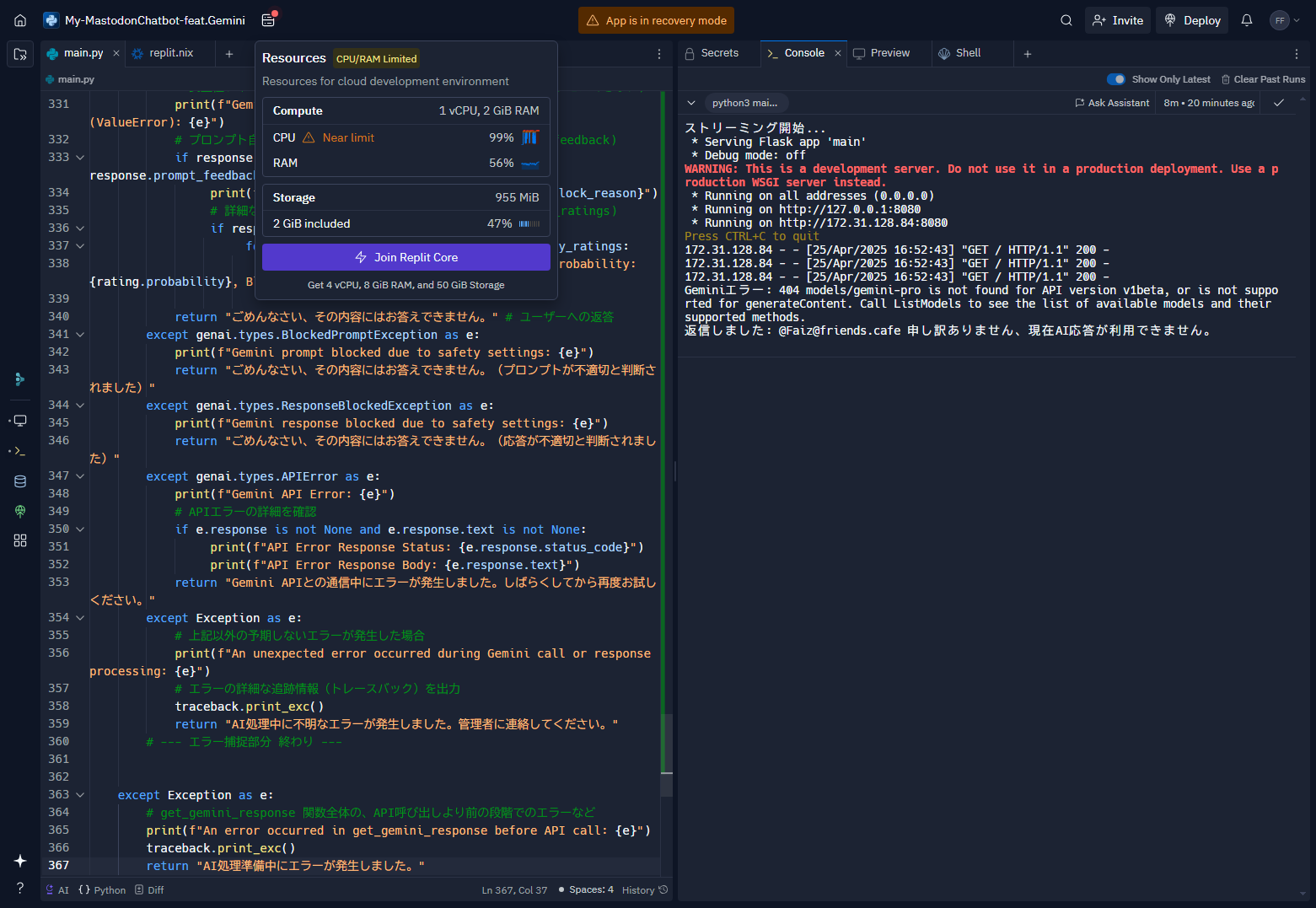Click the resources monitor icon in header

(269, 20)
